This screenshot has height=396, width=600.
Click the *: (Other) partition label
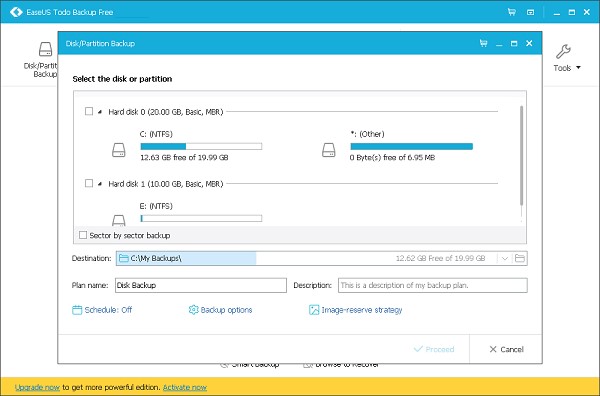[x=367, y=134]
